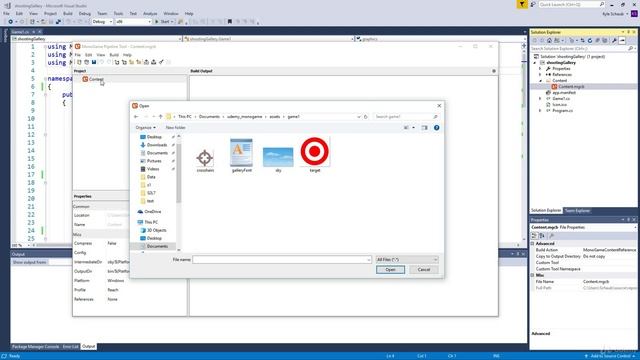The width and height of the screenshot is (640, 360).
Task: Click the Pipeline Tool clean icon
Action: [161, 62]
